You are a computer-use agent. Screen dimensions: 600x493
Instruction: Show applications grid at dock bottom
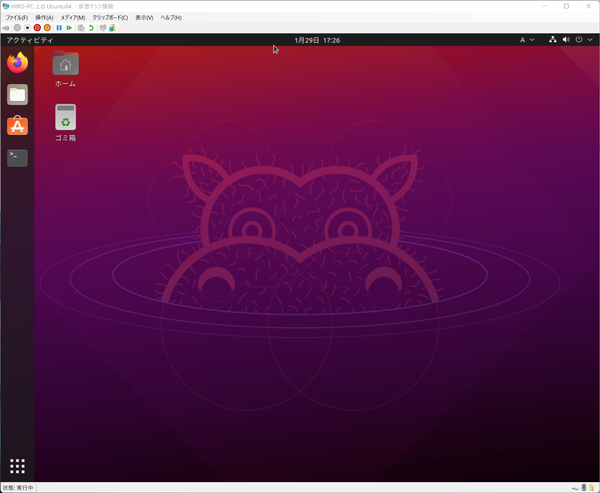tap(17, 466)
